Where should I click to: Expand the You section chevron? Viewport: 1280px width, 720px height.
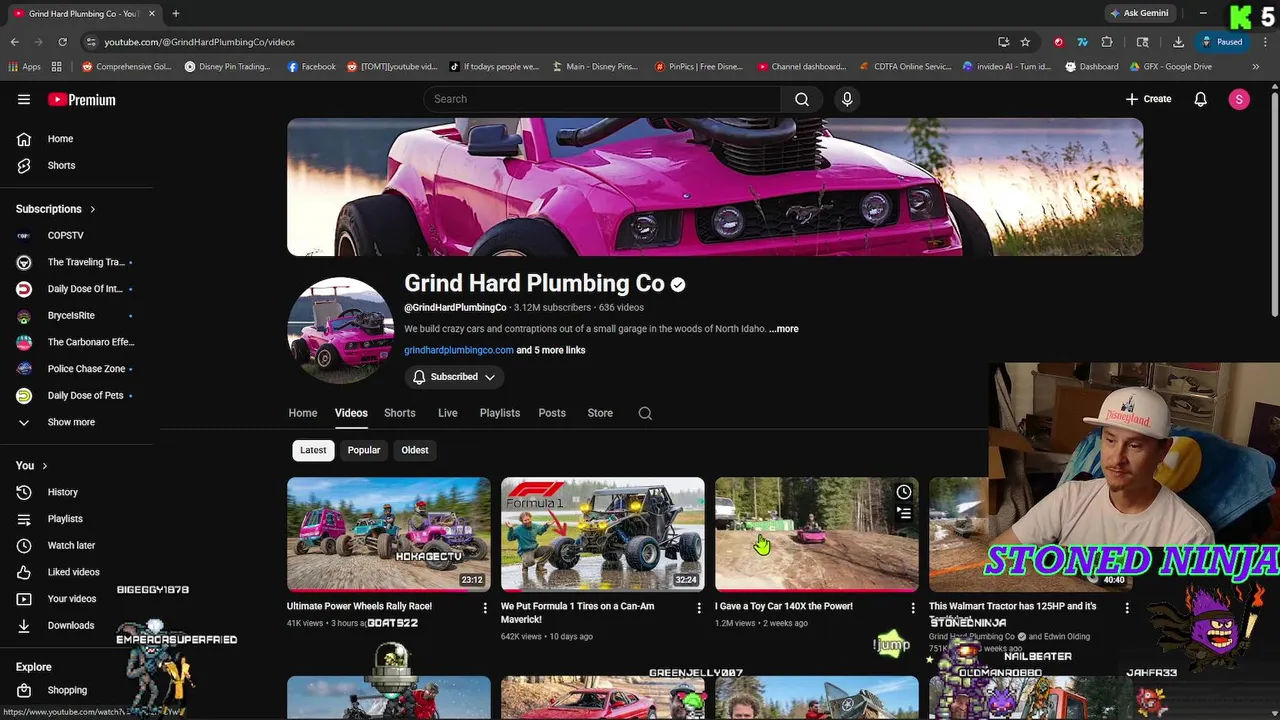coord(44,466)
